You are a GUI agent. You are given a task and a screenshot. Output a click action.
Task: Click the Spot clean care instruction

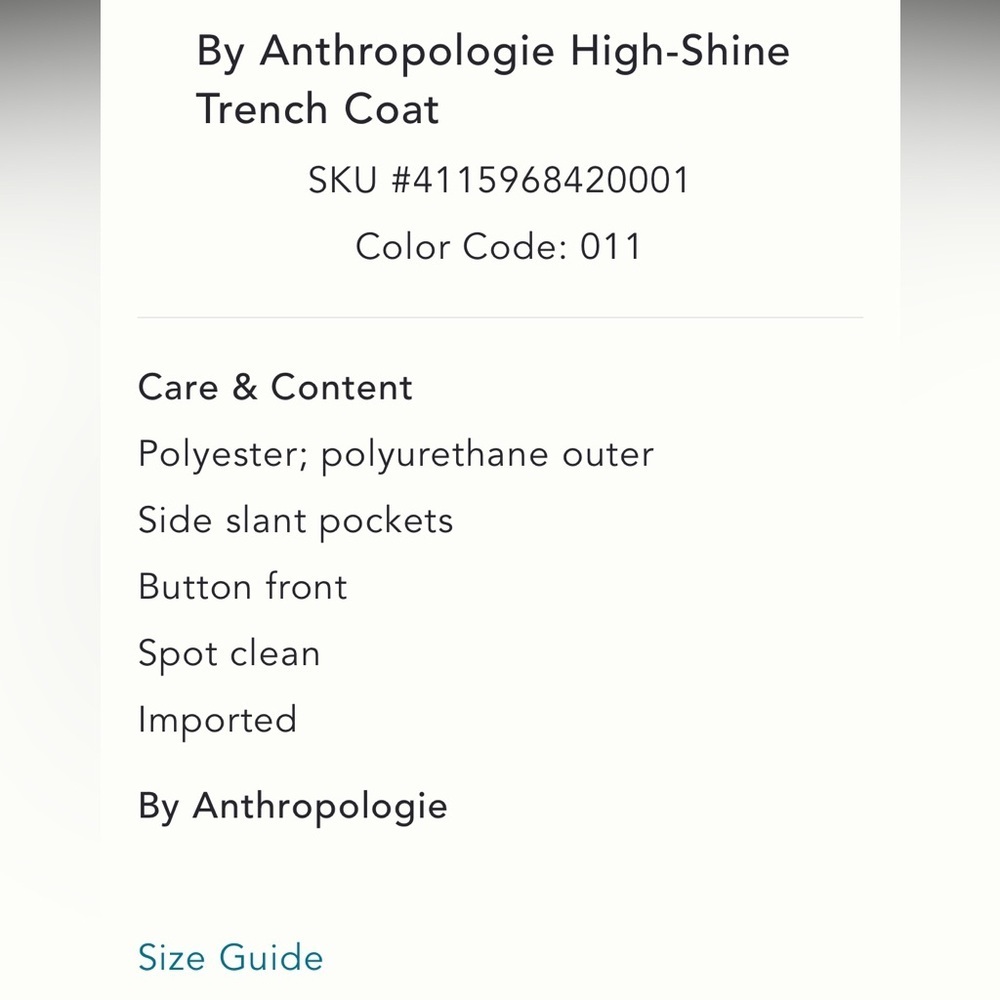(229, 653)
